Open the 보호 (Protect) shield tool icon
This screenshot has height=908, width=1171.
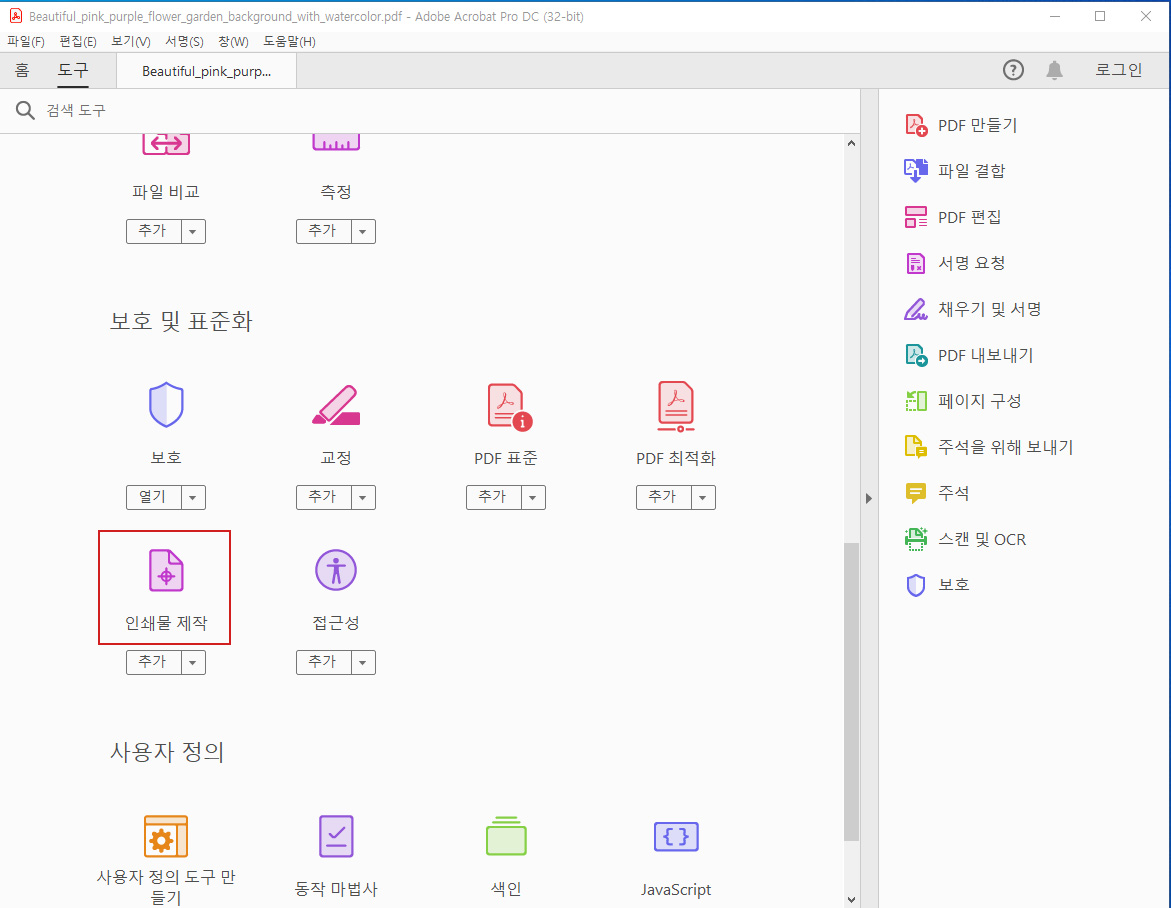coord(166,405)
